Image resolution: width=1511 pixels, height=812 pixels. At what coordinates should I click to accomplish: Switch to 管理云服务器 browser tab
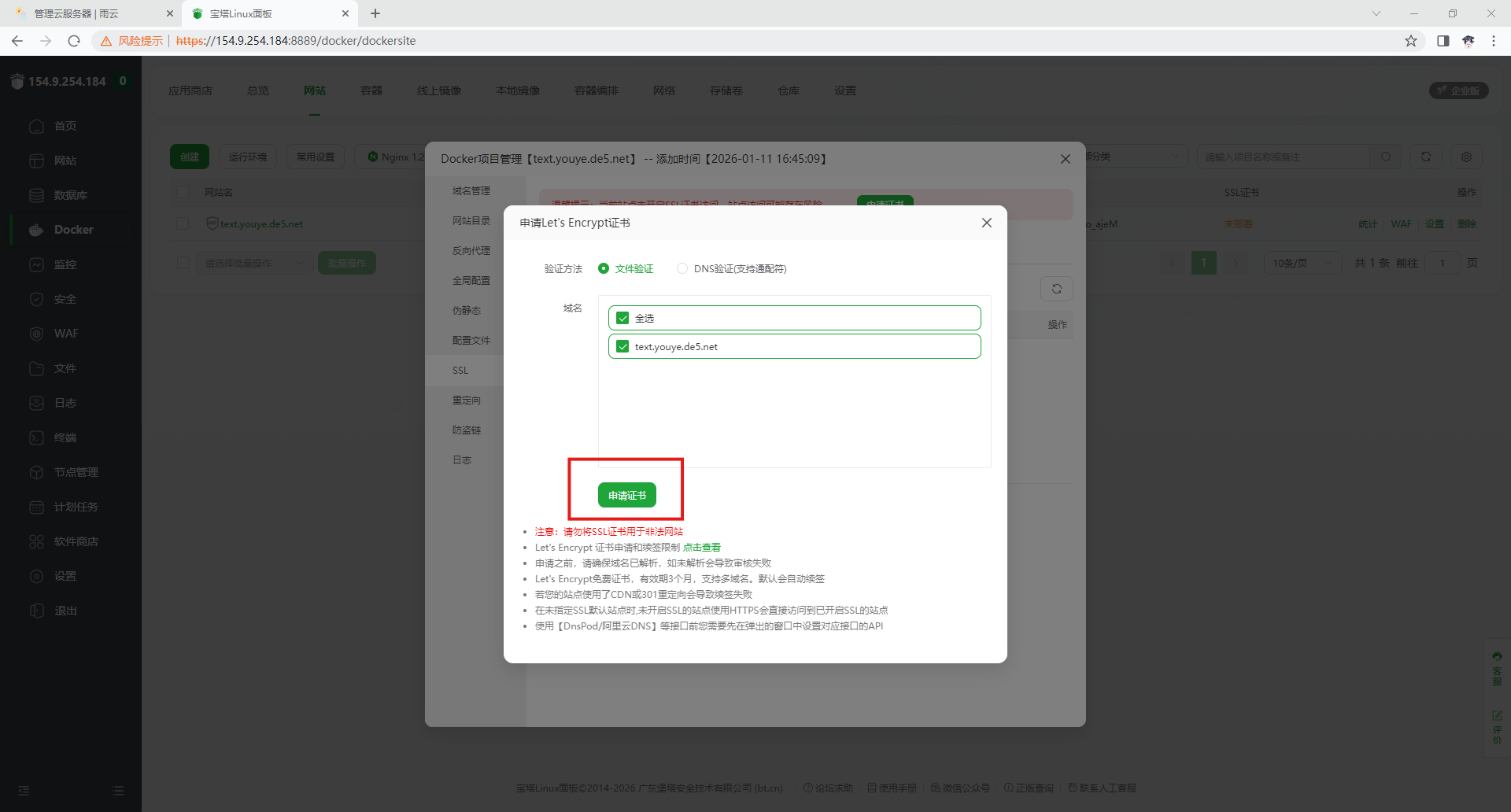point(91,13)
